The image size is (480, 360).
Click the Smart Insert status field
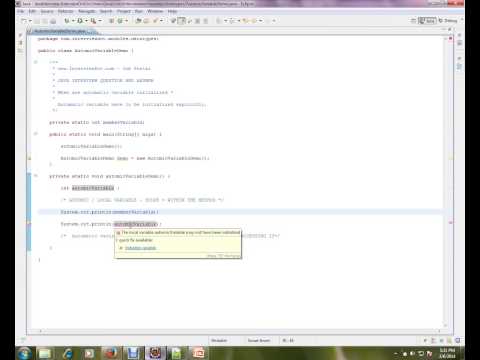click(x=259, y=341)
